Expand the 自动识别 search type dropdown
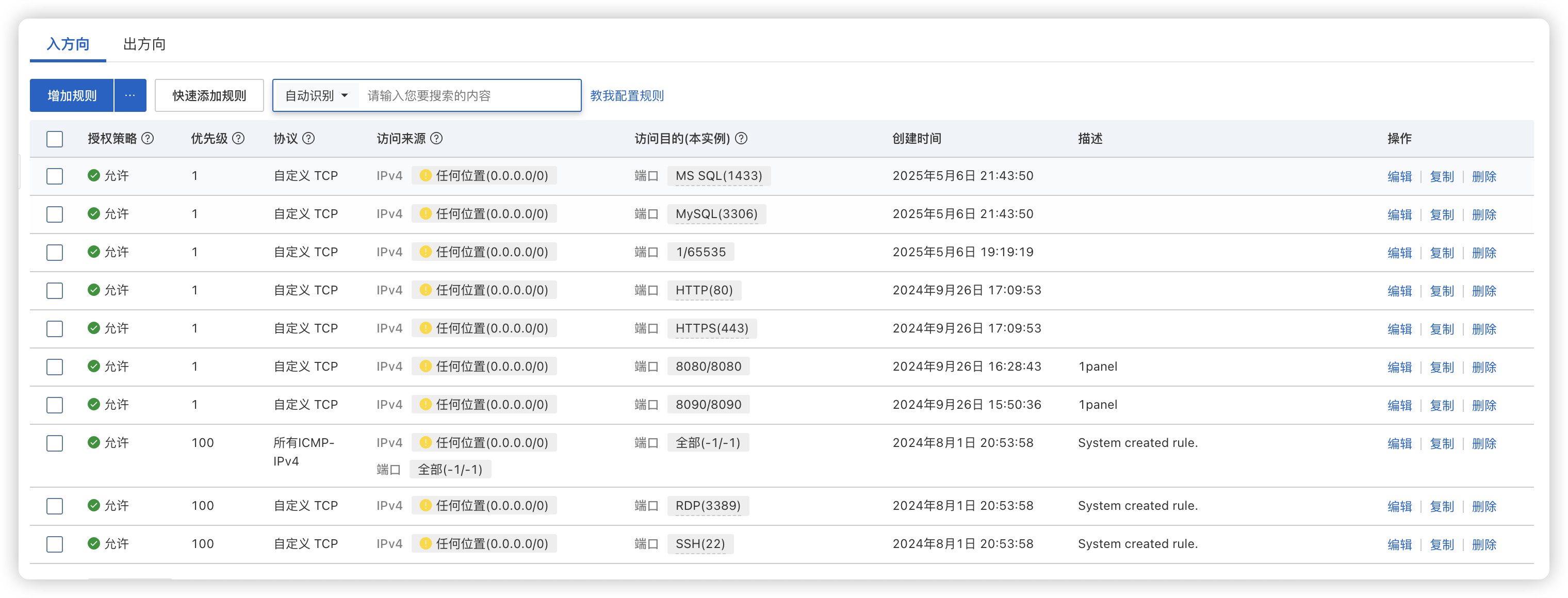This screenshot has width=1568, height=598. tap(317, 95)
